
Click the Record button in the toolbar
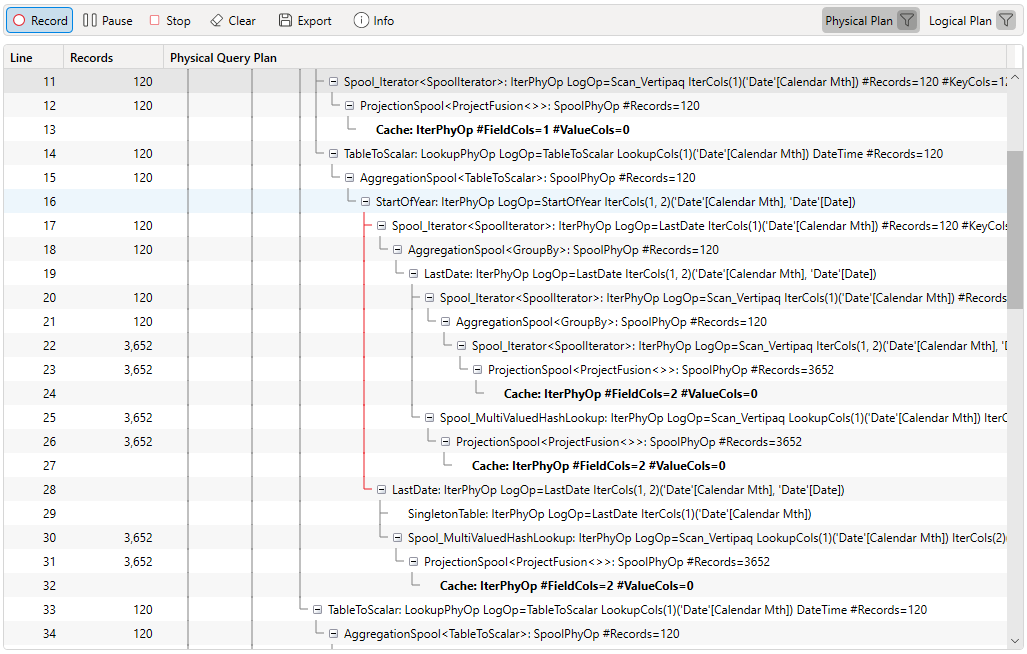(40, 20)
